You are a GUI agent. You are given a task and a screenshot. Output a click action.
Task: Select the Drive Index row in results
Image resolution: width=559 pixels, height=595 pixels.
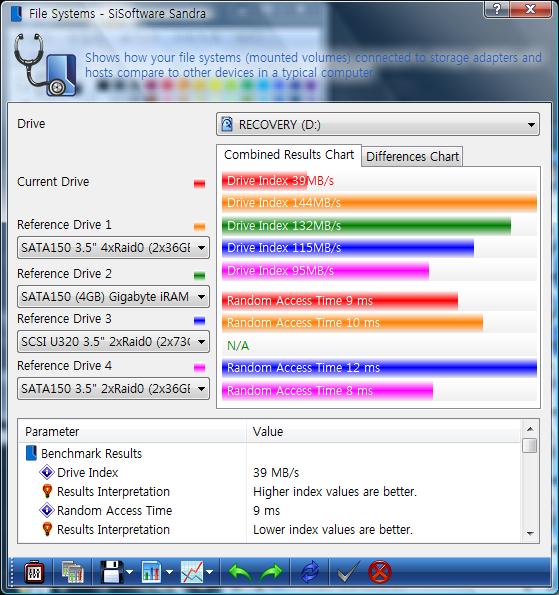coord(269,472)
